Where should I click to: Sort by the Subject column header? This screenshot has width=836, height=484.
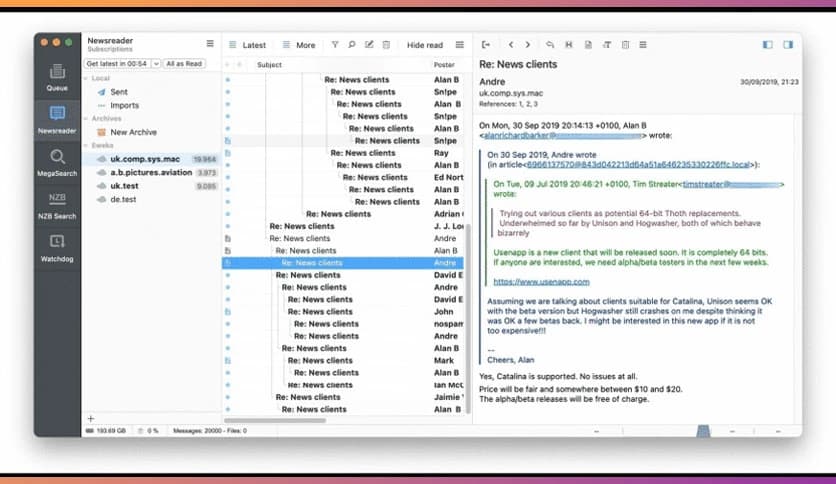269,64
